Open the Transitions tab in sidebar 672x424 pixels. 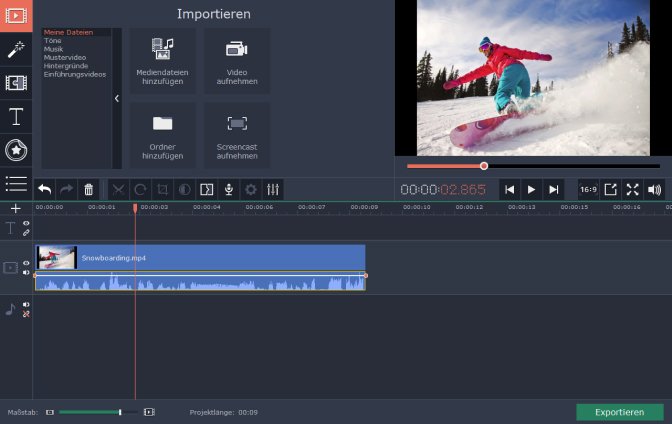16,83
